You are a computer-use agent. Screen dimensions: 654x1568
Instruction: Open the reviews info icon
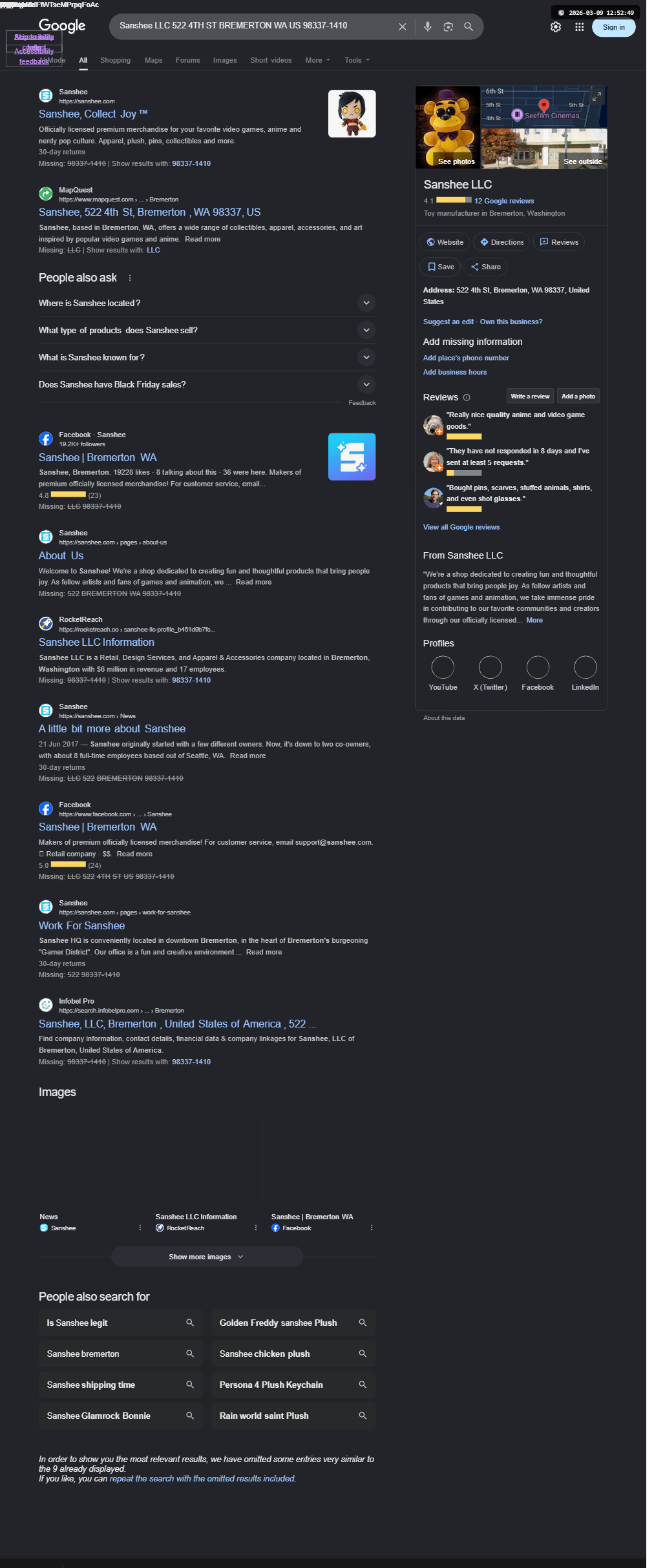point(467,398)
